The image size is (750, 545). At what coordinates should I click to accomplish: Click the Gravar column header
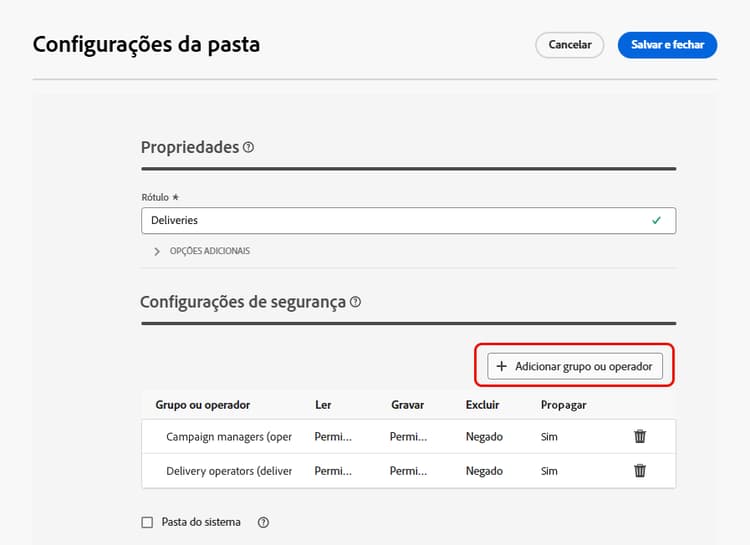408,405
